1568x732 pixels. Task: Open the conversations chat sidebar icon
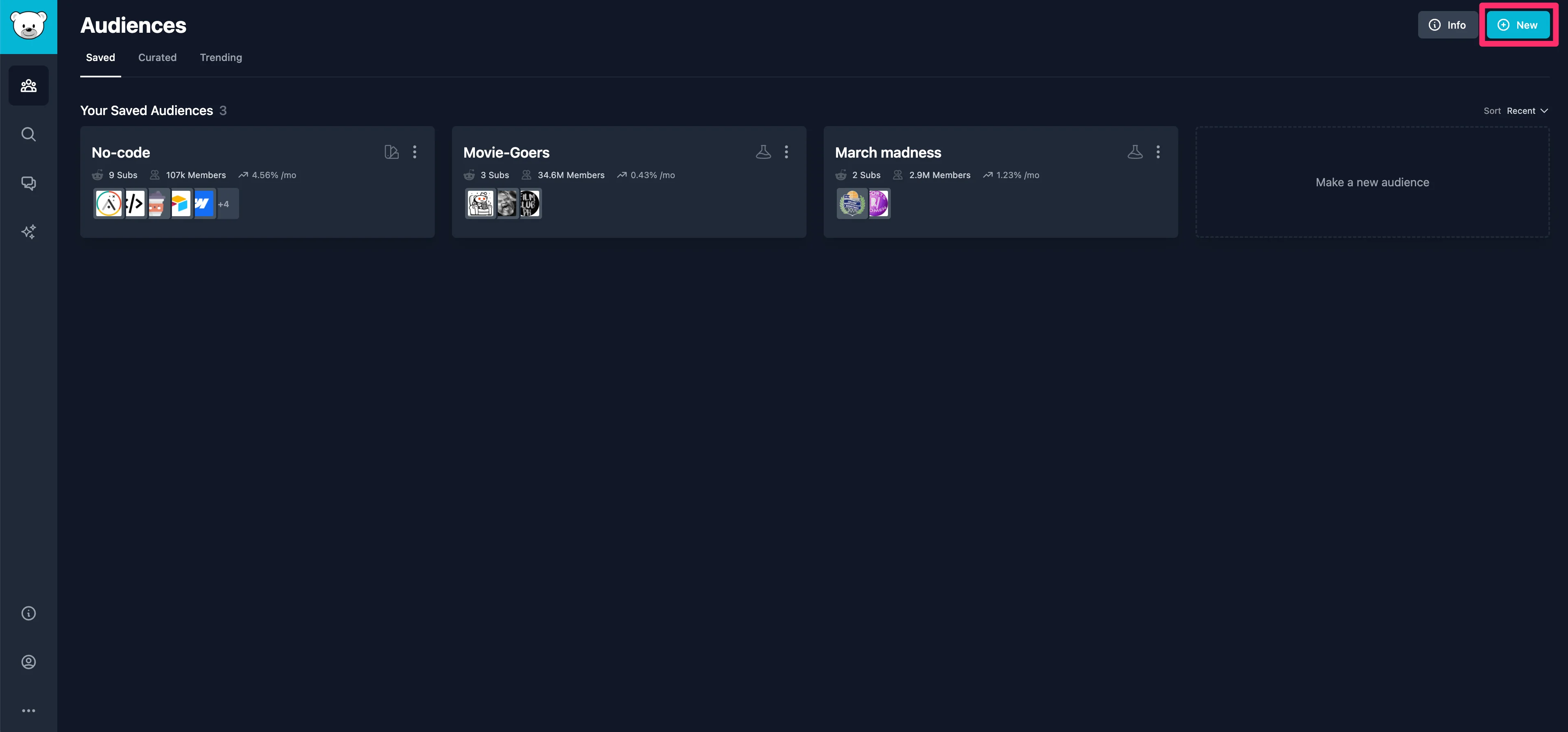pos(29,183)
